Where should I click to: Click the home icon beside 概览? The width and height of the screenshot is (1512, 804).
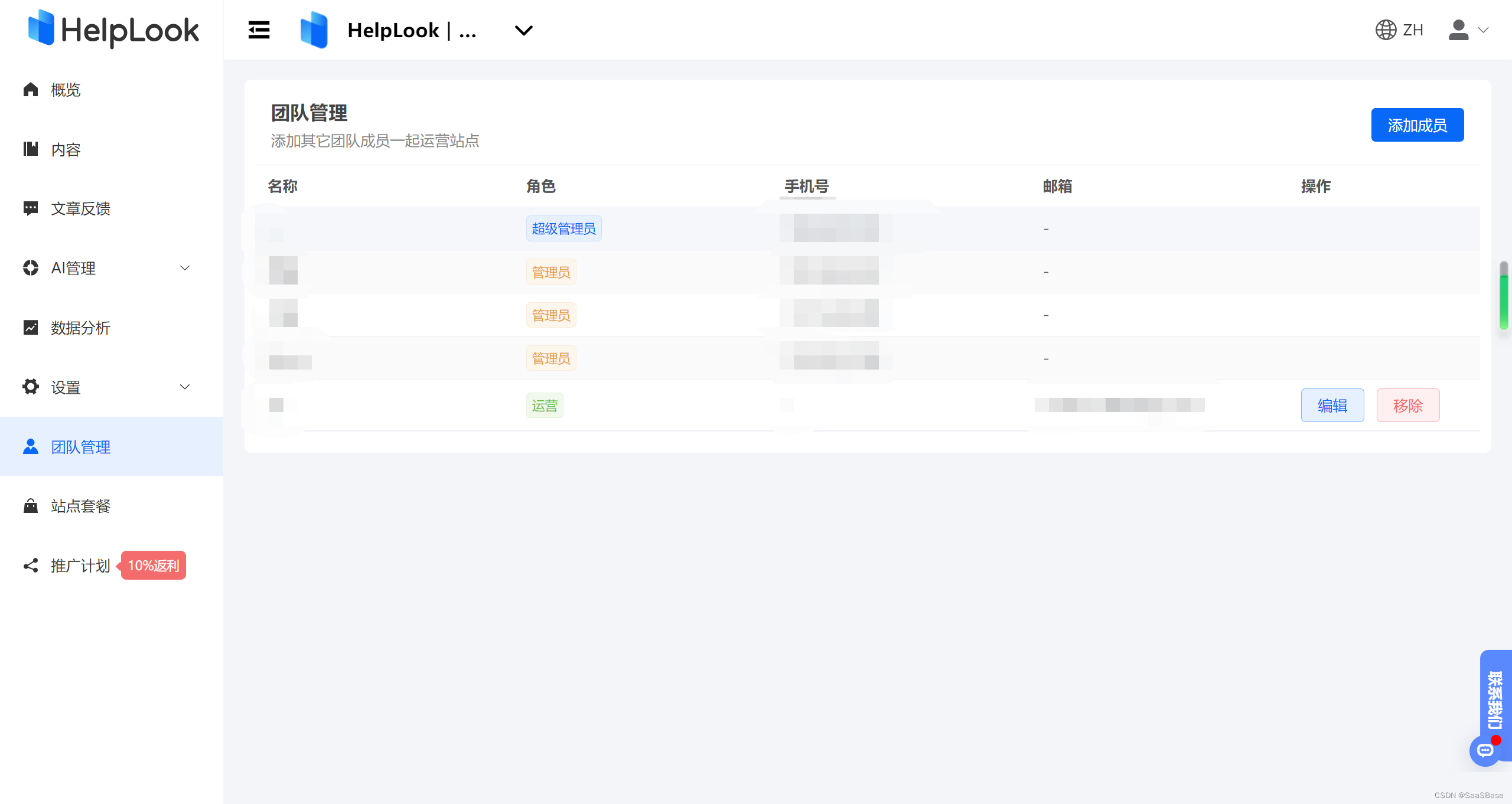(31, 90)
